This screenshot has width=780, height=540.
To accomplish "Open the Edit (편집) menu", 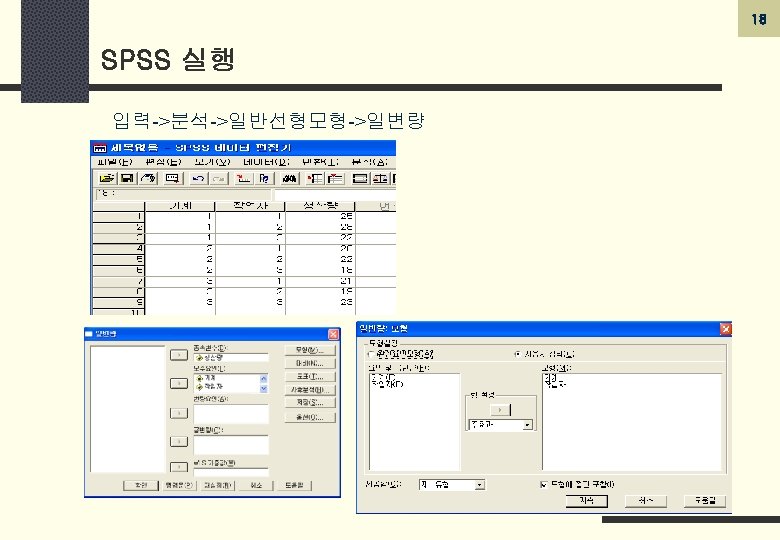I will [164, 162].
